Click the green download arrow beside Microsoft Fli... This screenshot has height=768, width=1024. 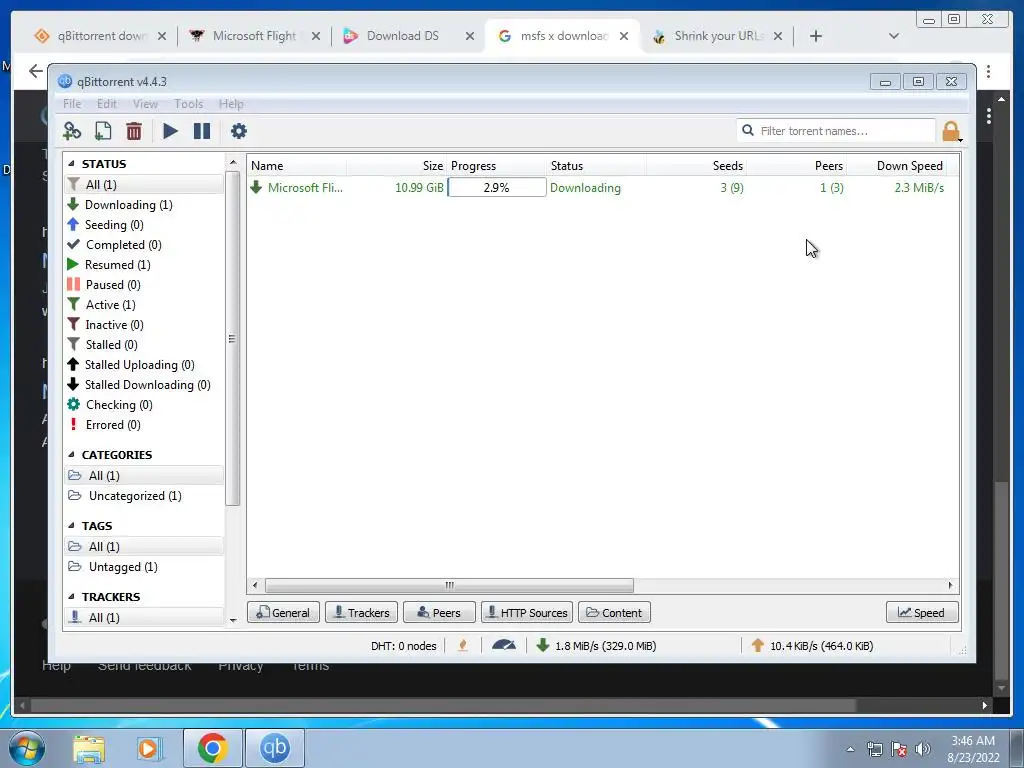[x=256, y=187]
